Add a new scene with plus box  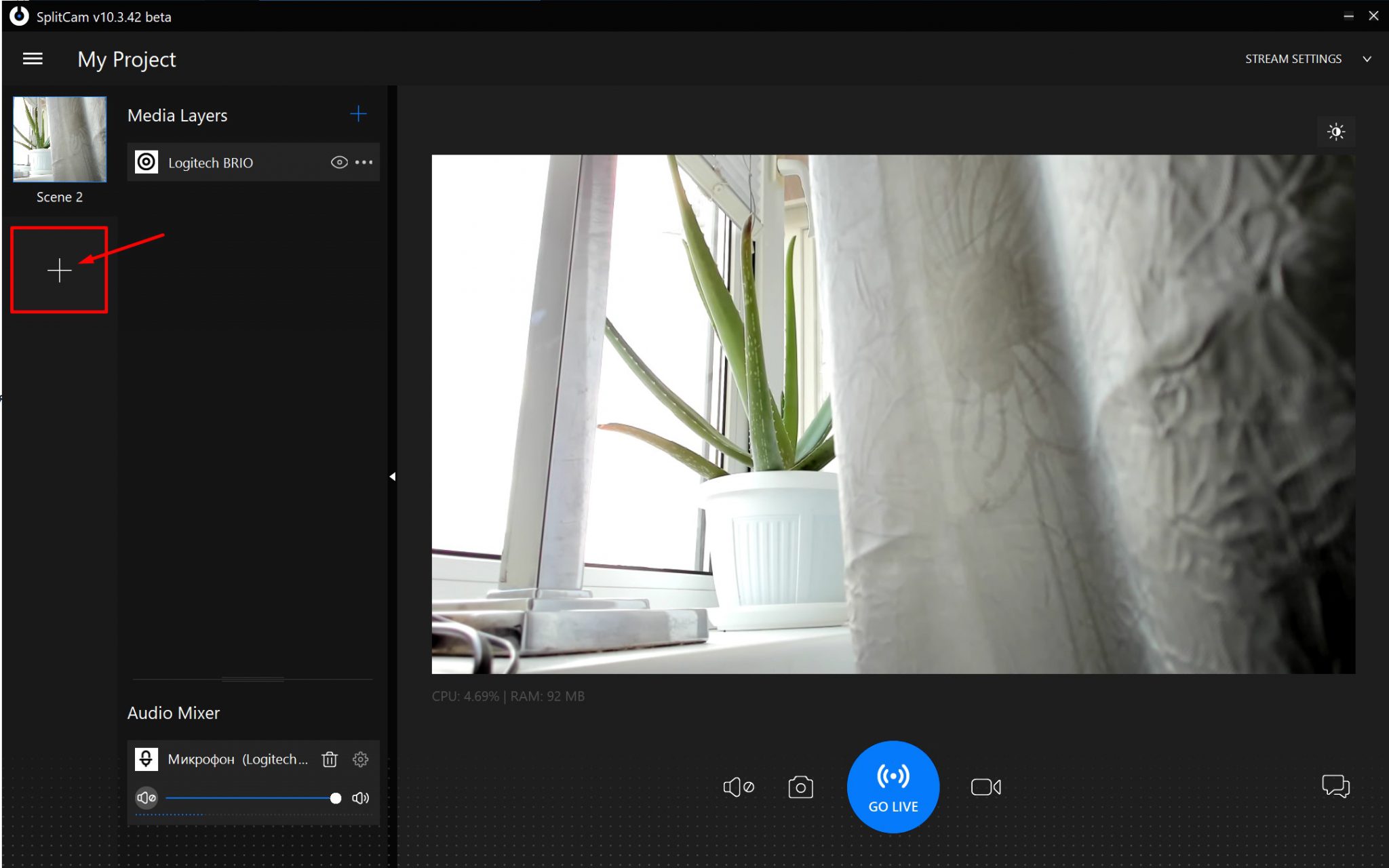click(x=59, y=270)
